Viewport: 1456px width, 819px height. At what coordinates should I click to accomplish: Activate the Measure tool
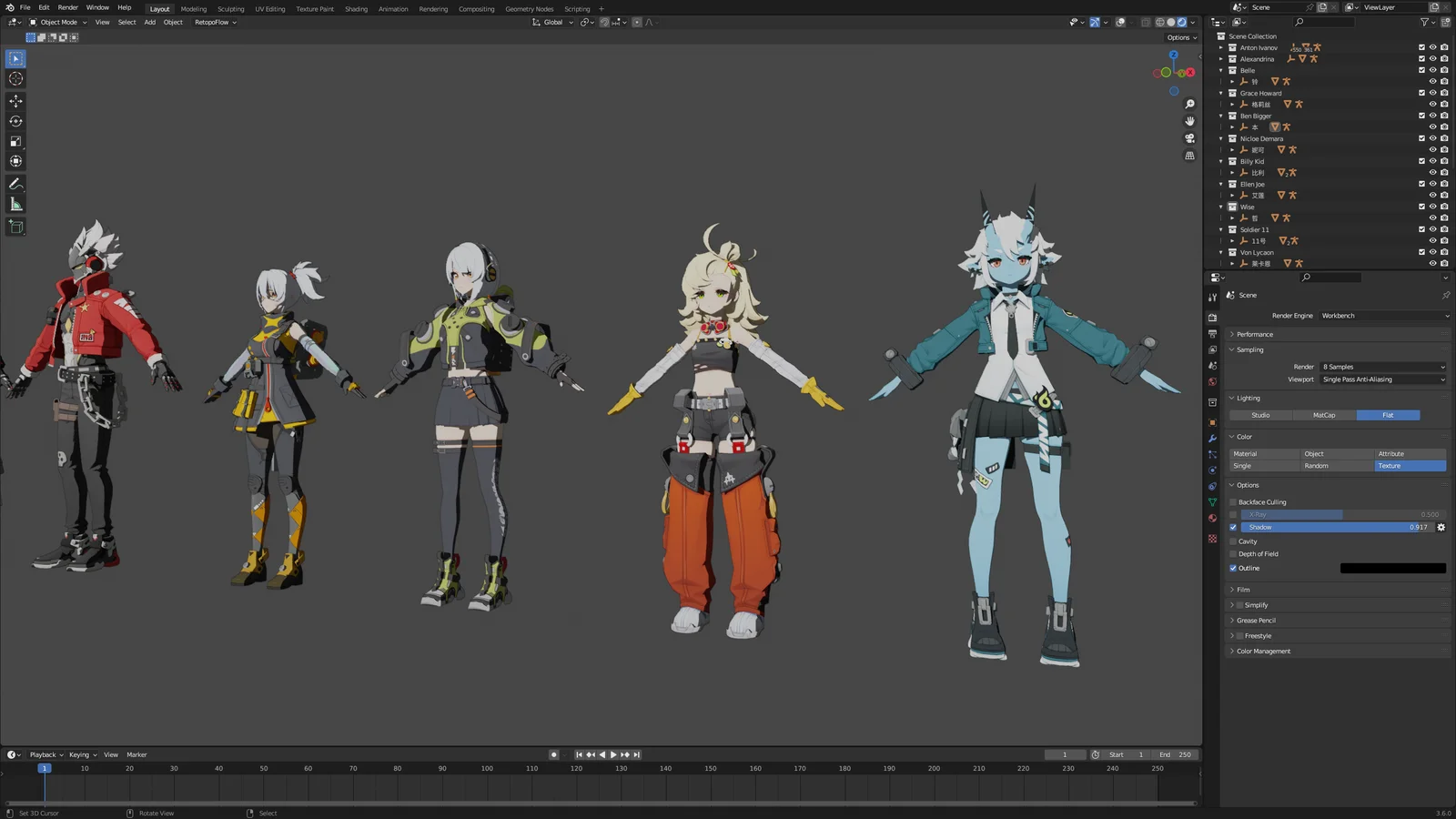(x=15, y=204)
